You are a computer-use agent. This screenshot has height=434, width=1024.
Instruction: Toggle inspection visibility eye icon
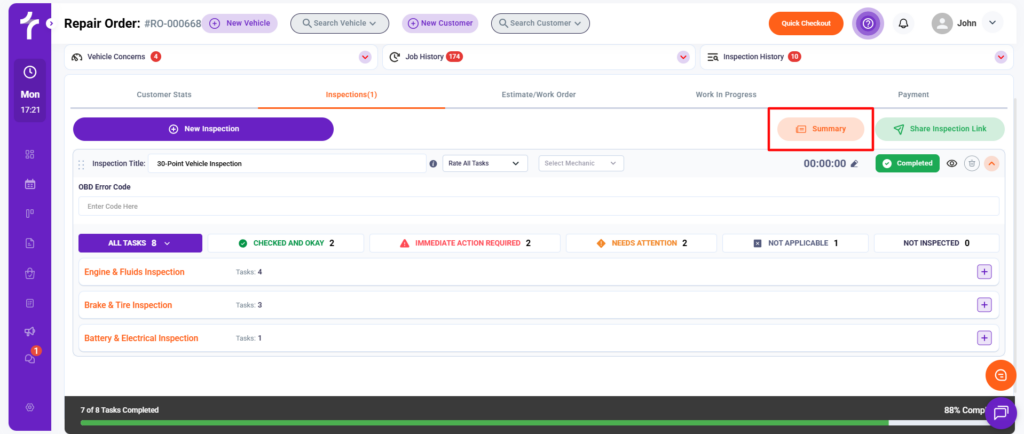[x=952, y=163]
